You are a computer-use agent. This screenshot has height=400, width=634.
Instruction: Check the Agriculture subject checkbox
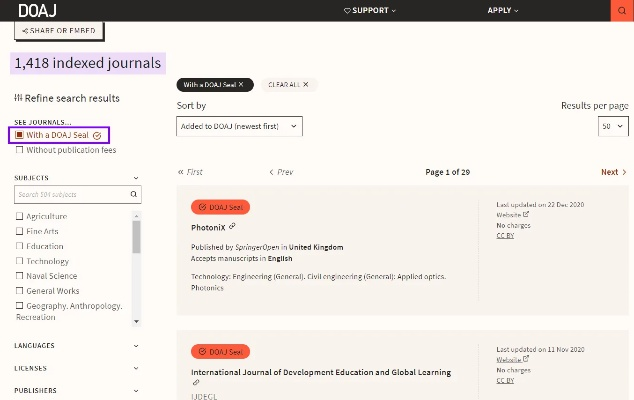(19, 216)
